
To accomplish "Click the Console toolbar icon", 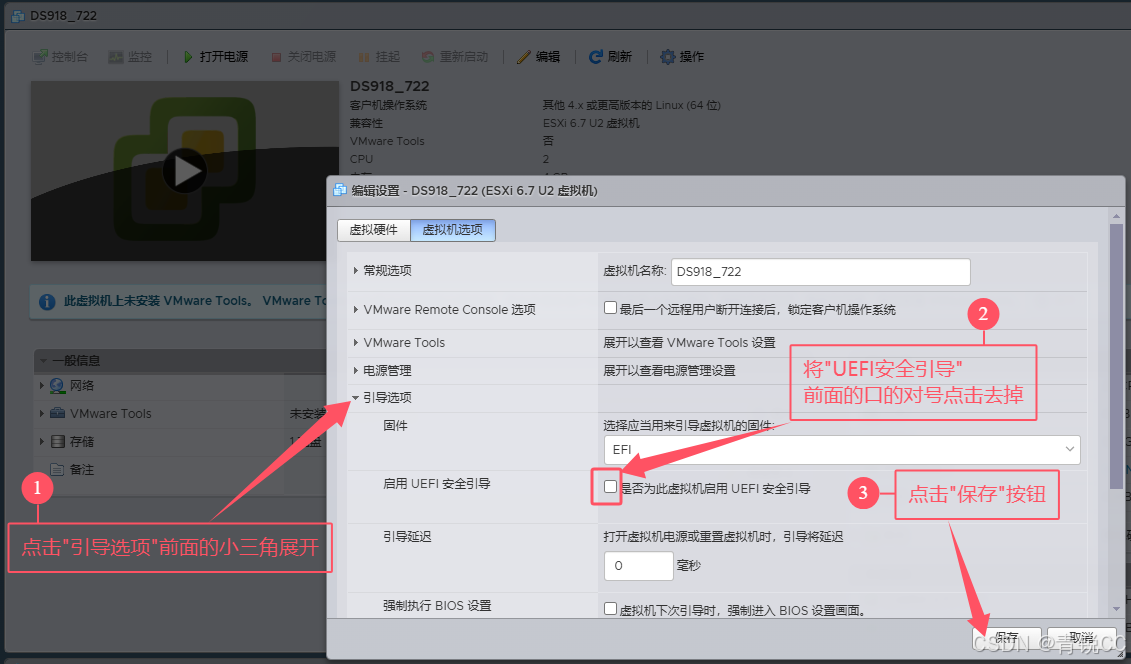I will pyautogui.click(x=40, y=57).
